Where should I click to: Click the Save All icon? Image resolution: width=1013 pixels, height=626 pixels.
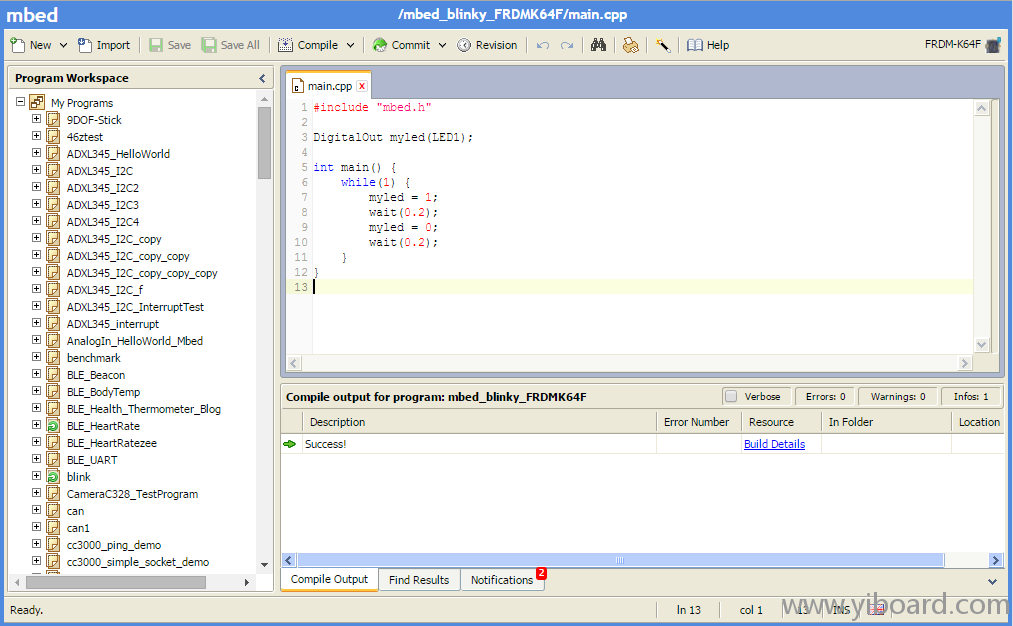tap(209, 45)
